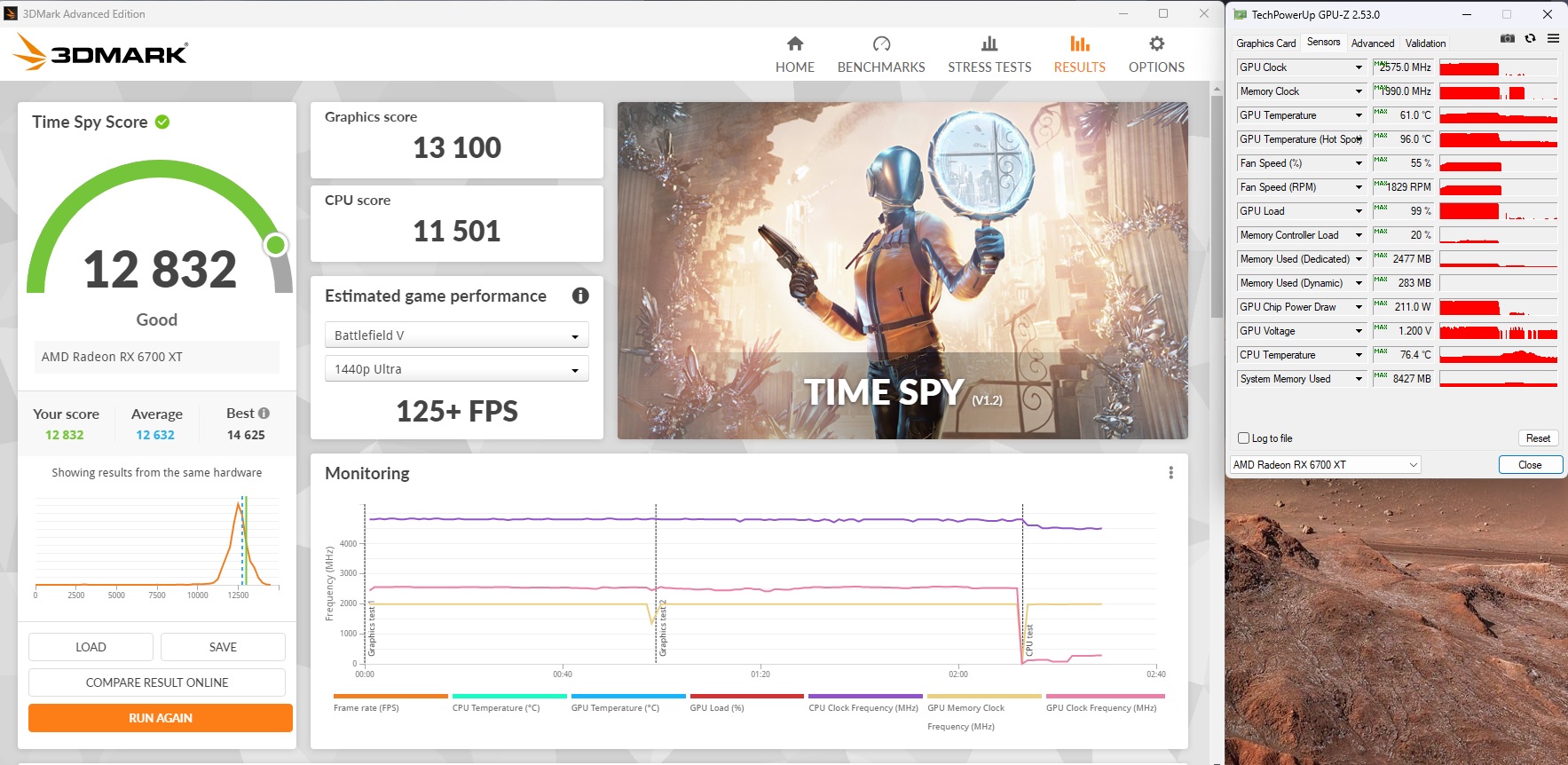Open the 1440p Ultra resolution dropdown
Image resolution: width=1568 pixels, height=765 pixels.
(456, 369)
